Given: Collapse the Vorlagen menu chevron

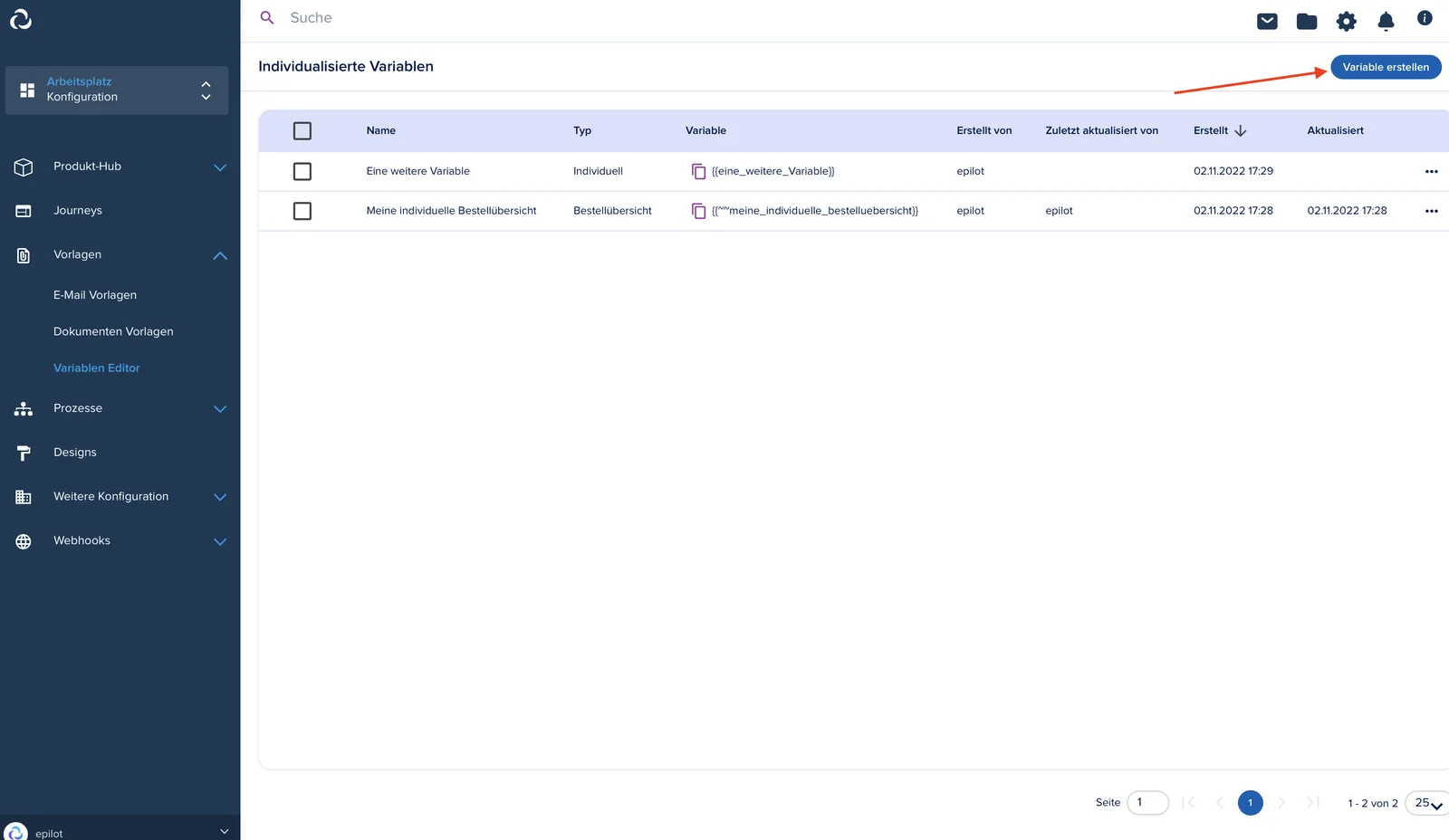Looking at the screenshot, I should [x=220, y=255].
